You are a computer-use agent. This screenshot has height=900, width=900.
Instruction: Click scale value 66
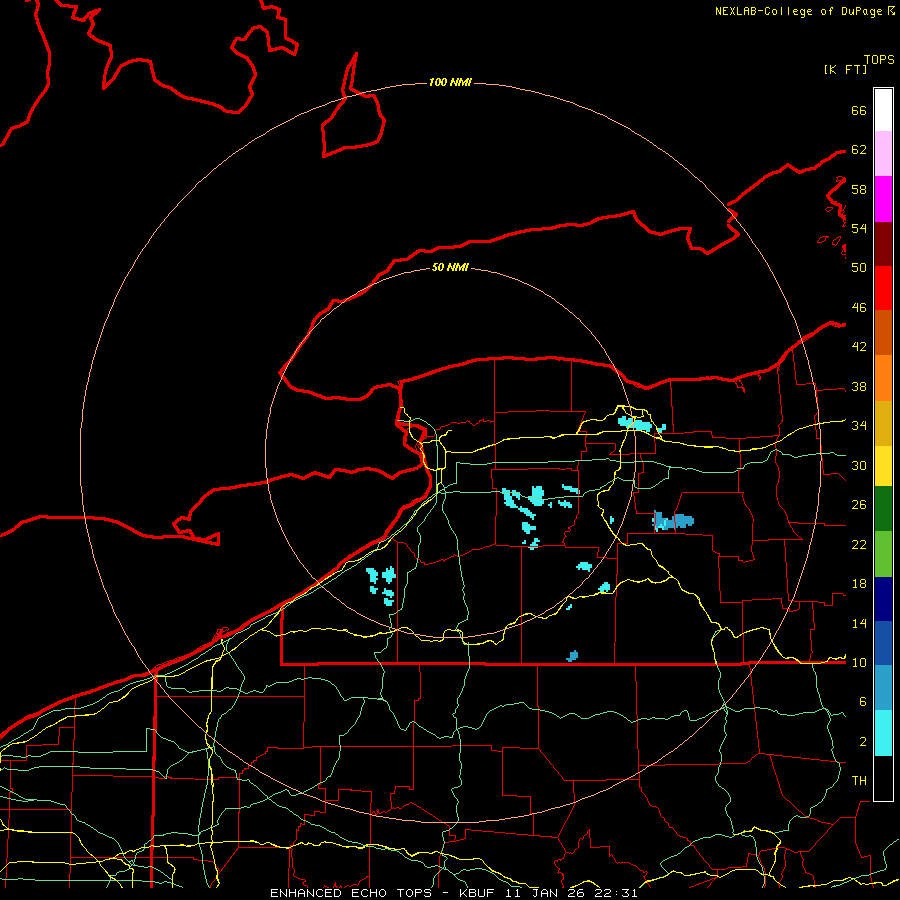coord(859,111)
